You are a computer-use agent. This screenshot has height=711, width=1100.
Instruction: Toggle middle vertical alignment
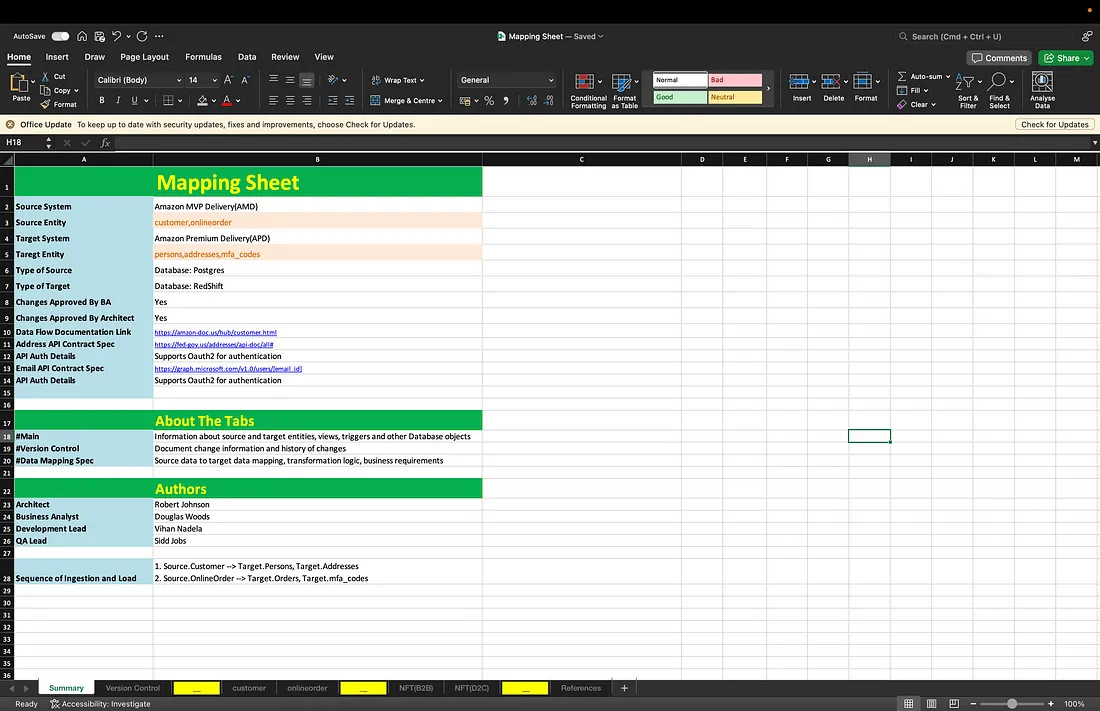tap(290, 80)
